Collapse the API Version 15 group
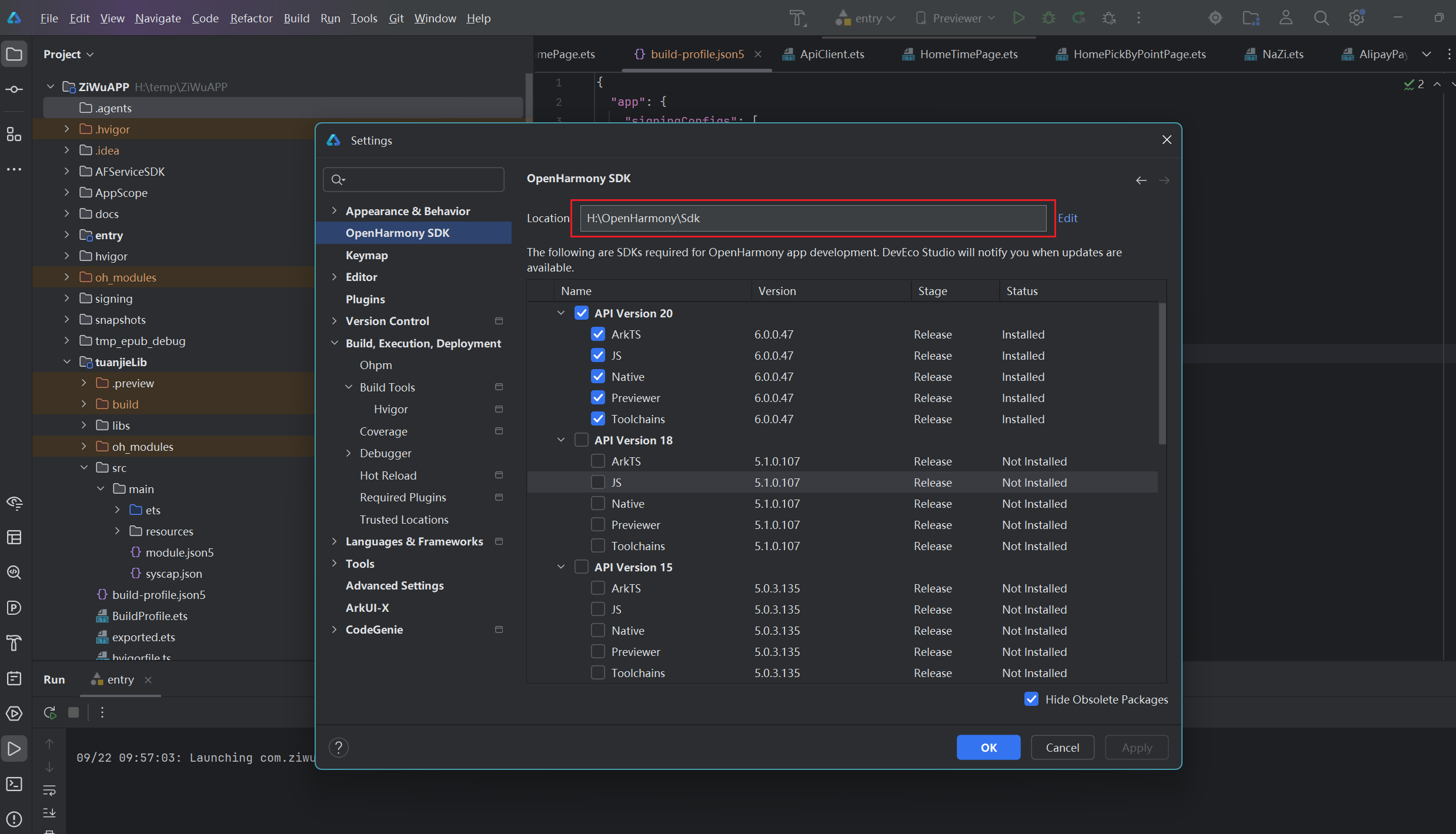The width and height of the screenshot is (1456, 834). [561, 567]
